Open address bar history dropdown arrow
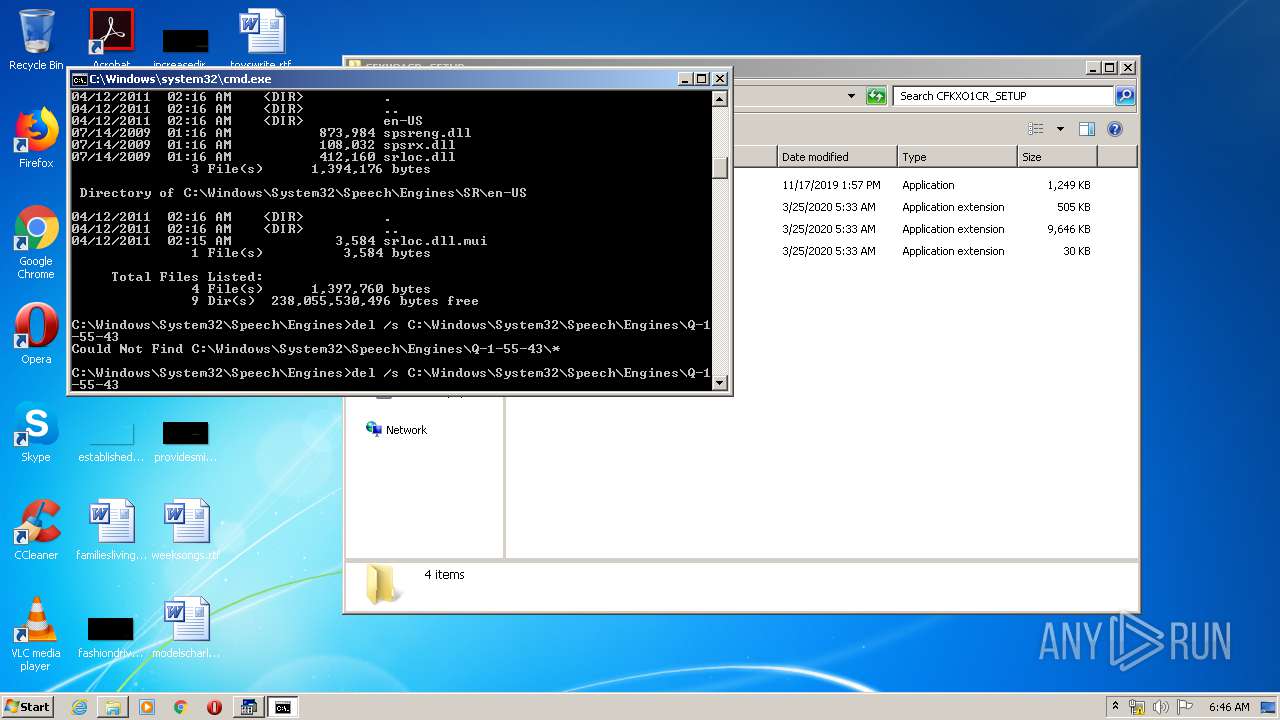 pyautogui.click(x=851, y=96)
